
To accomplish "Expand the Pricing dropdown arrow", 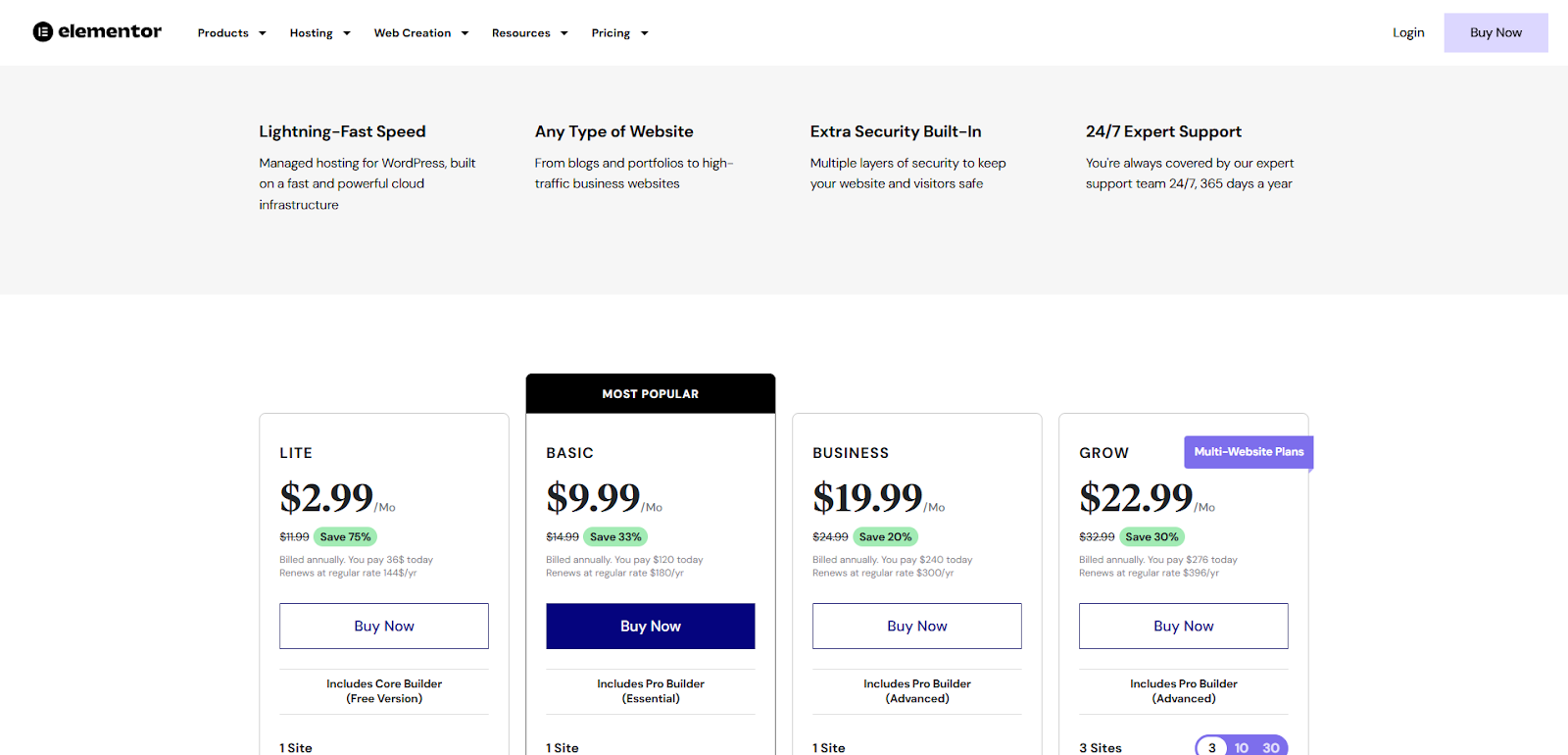I will click(x=645, y=33).
